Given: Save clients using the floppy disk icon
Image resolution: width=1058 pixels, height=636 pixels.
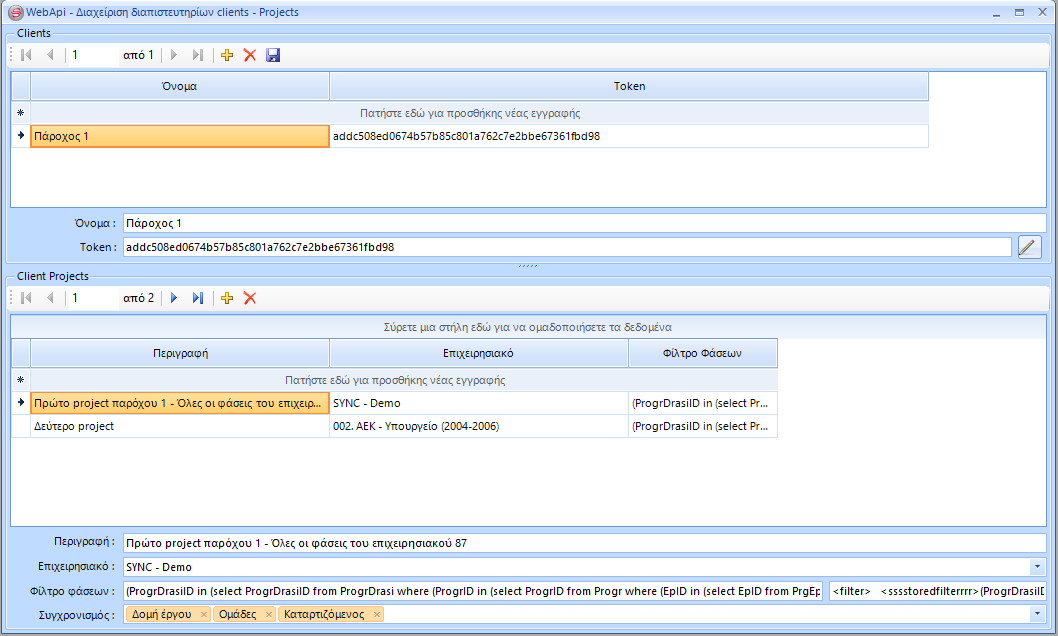Looking at the screenshot, I should pyautogui.click(x=273, y=55).
